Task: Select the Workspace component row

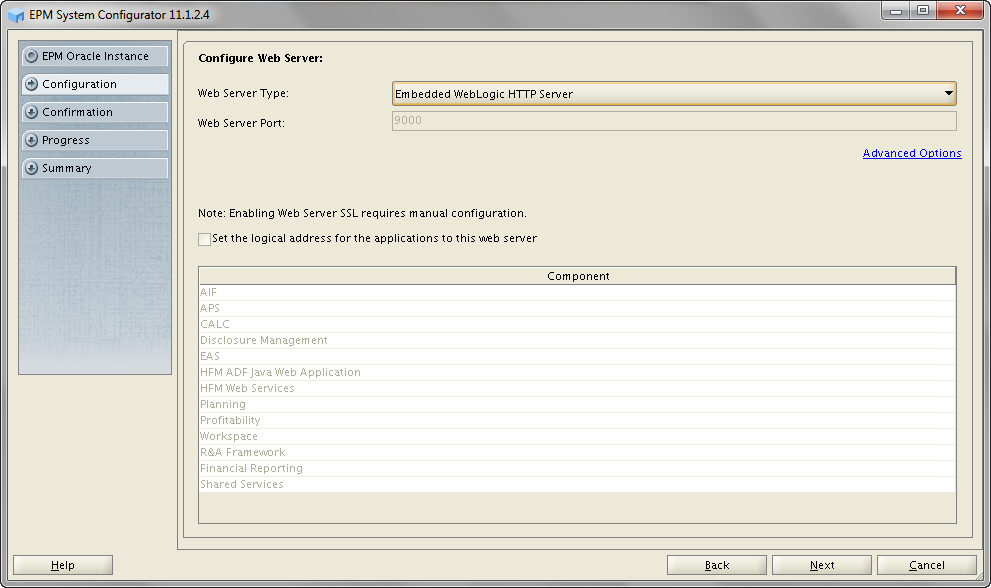Action: (577, 436)
